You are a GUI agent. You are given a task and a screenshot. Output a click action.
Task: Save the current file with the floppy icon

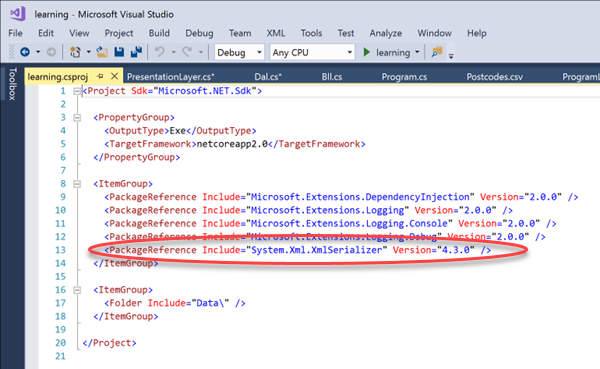119,52
